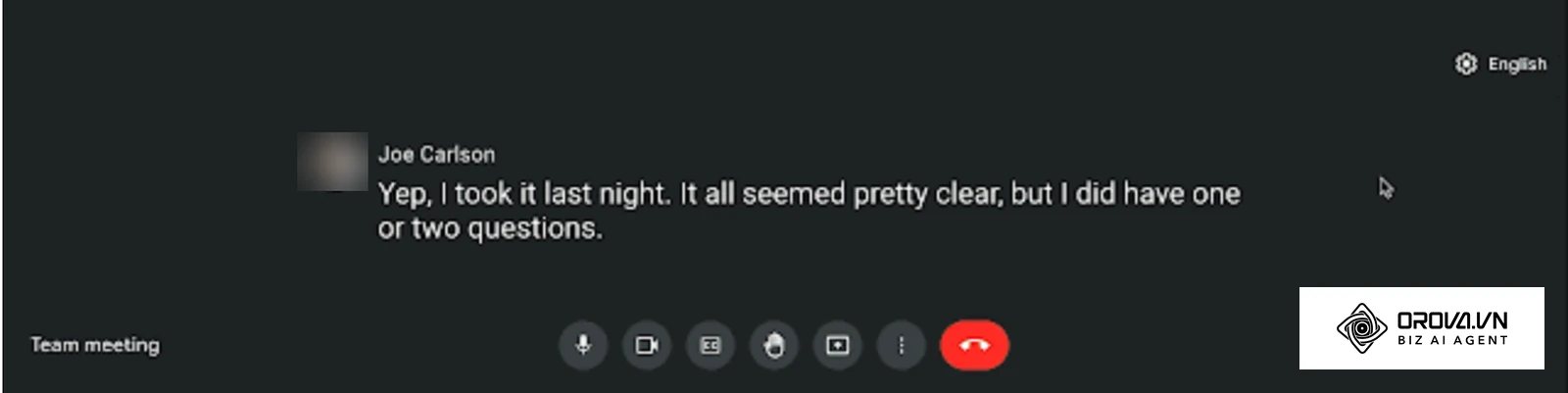Open caption settings via the gear icon
1568x393 pixels.
(x=1465, y=64)
